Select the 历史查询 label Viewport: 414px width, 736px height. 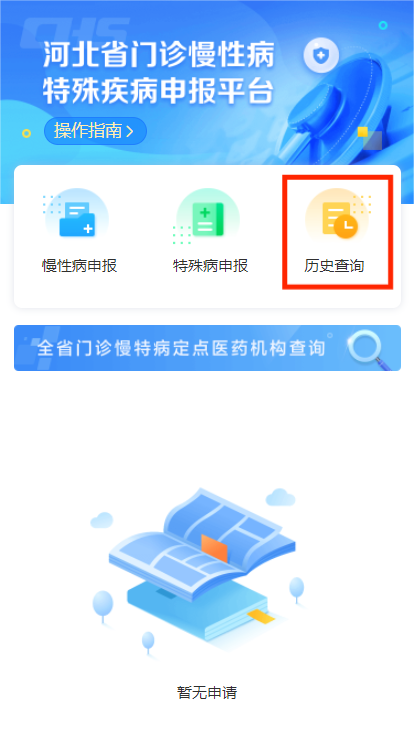click(x=334, y=266)
